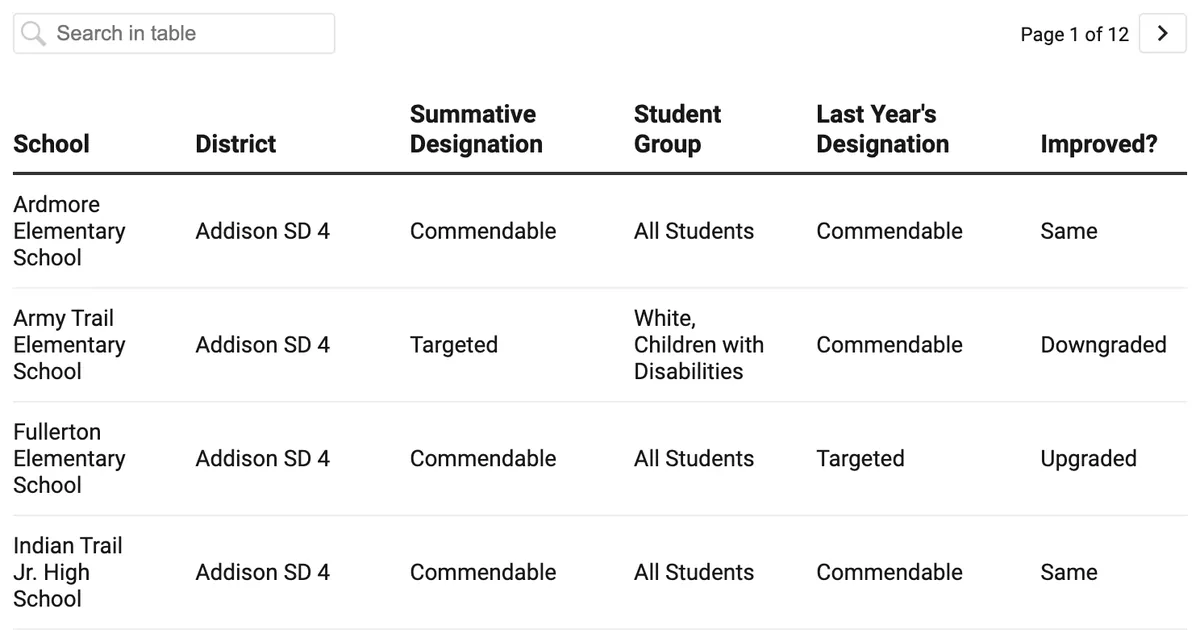
Task: Sort by the District column header
Action: click(x=235, y=144)
